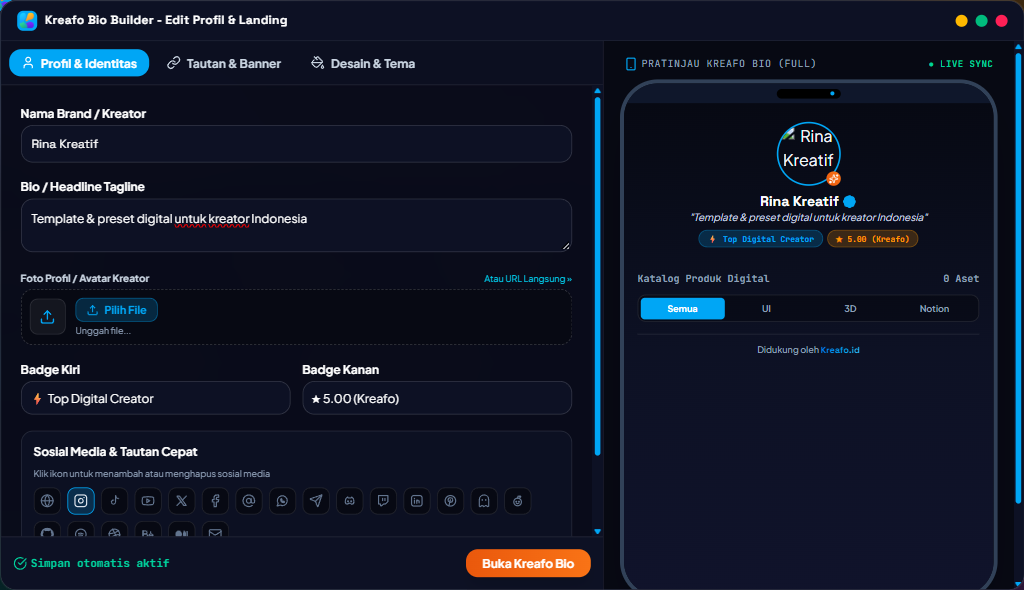Screen dimensions: 1024x590
Task: Click the form panel's vertical scrollbar
Action: (x=598, y=276)
